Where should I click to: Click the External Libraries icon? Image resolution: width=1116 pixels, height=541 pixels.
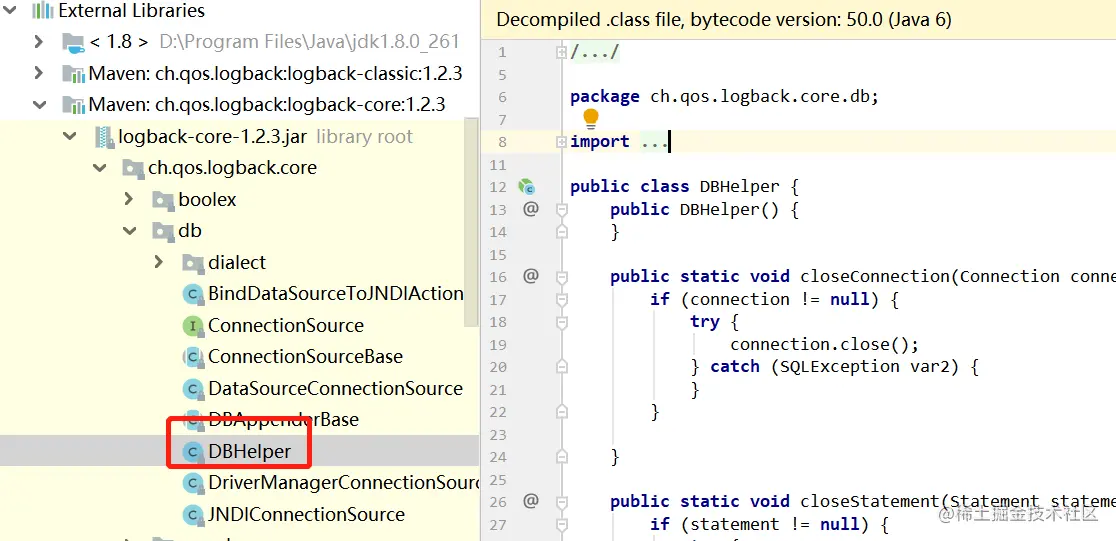point(43,11)
